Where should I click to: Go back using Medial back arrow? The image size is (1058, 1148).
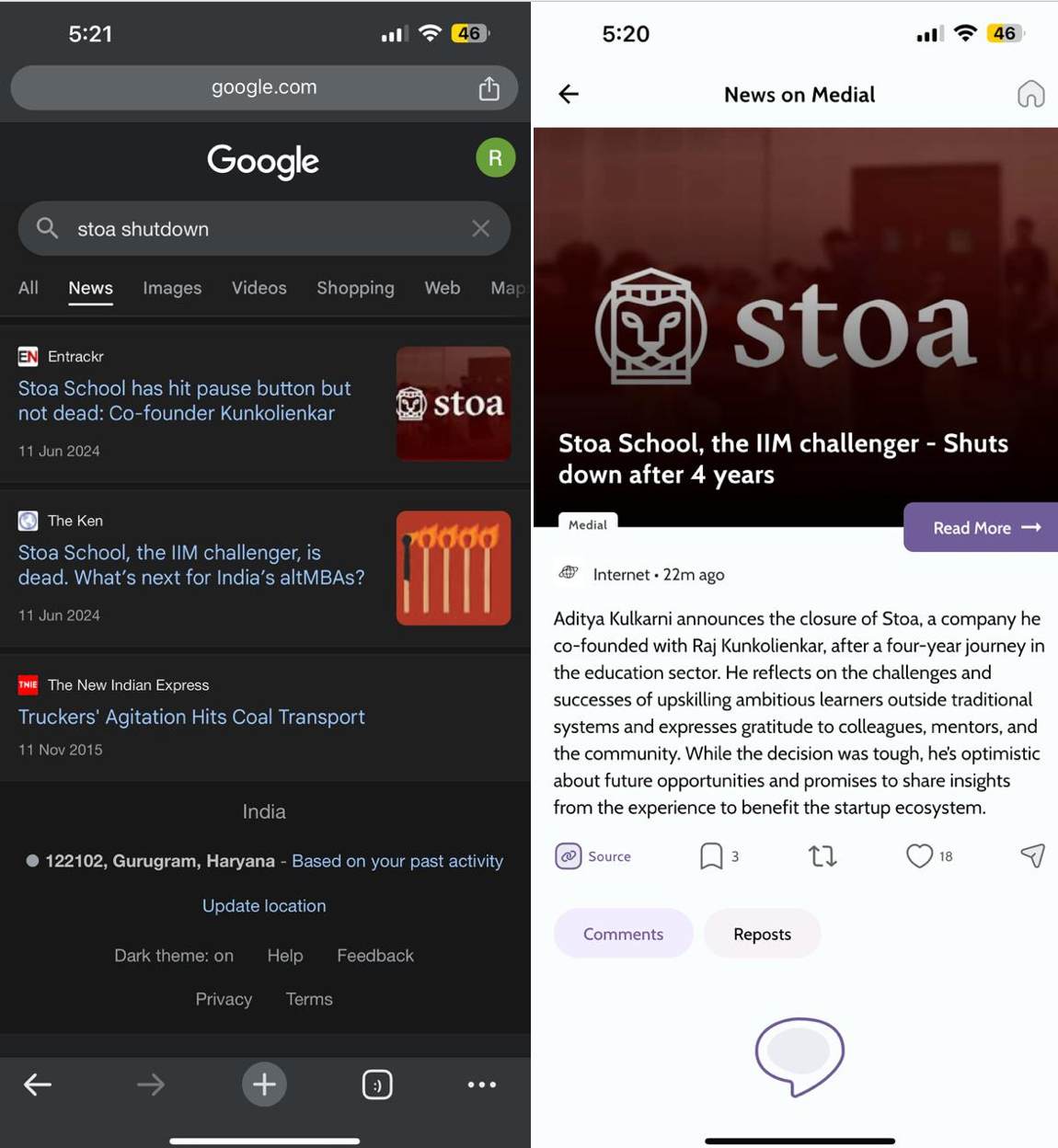coord(569,94)
